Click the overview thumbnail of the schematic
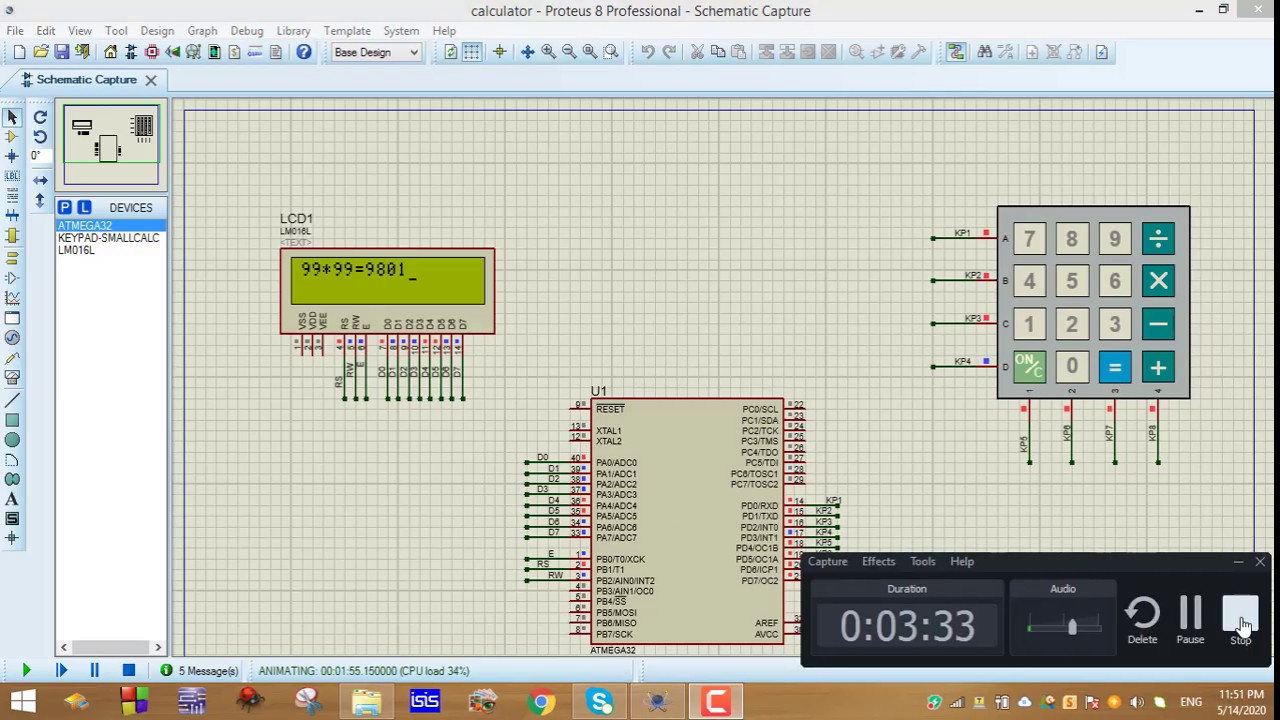 coord(111,145)
